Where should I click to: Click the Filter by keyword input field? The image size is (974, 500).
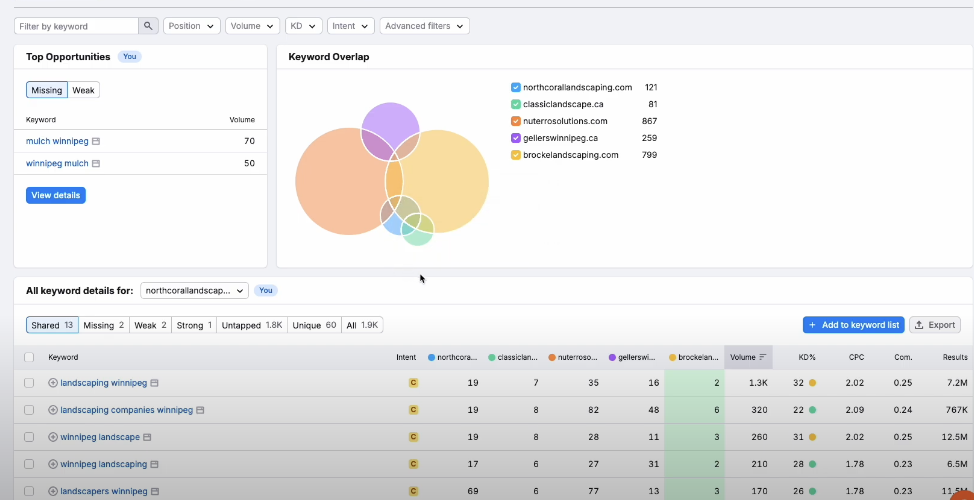[x=76, y=26]
